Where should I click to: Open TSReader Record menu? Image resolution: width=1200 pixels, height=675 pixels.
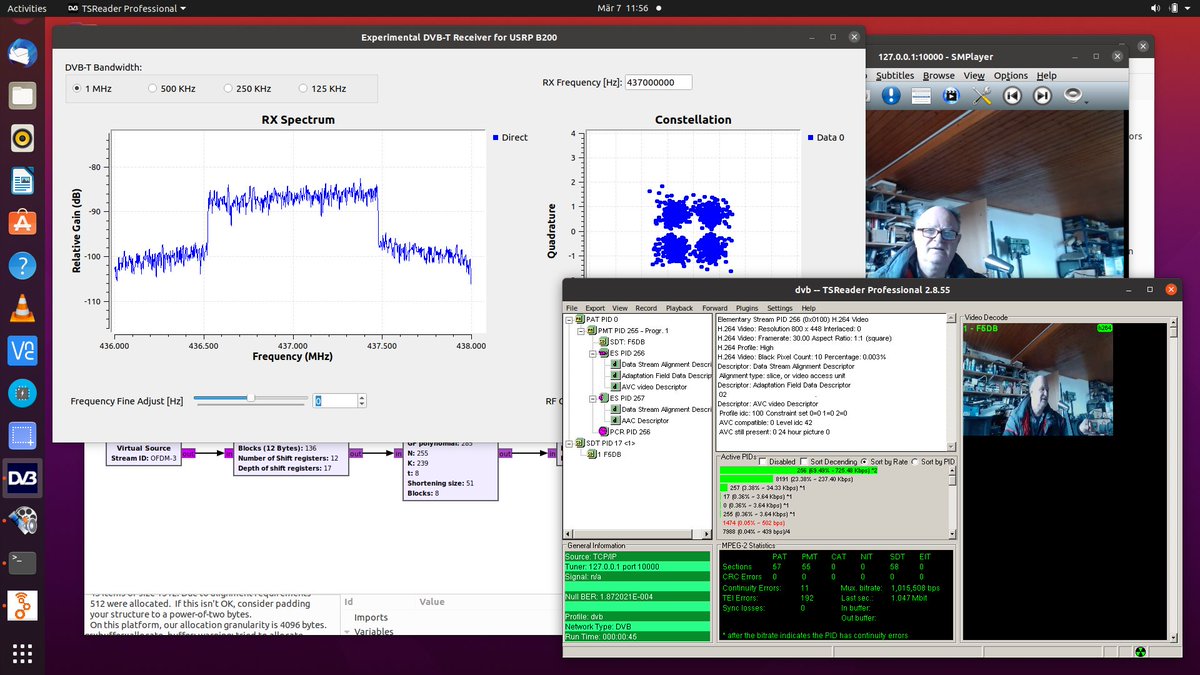pos(646,308)
